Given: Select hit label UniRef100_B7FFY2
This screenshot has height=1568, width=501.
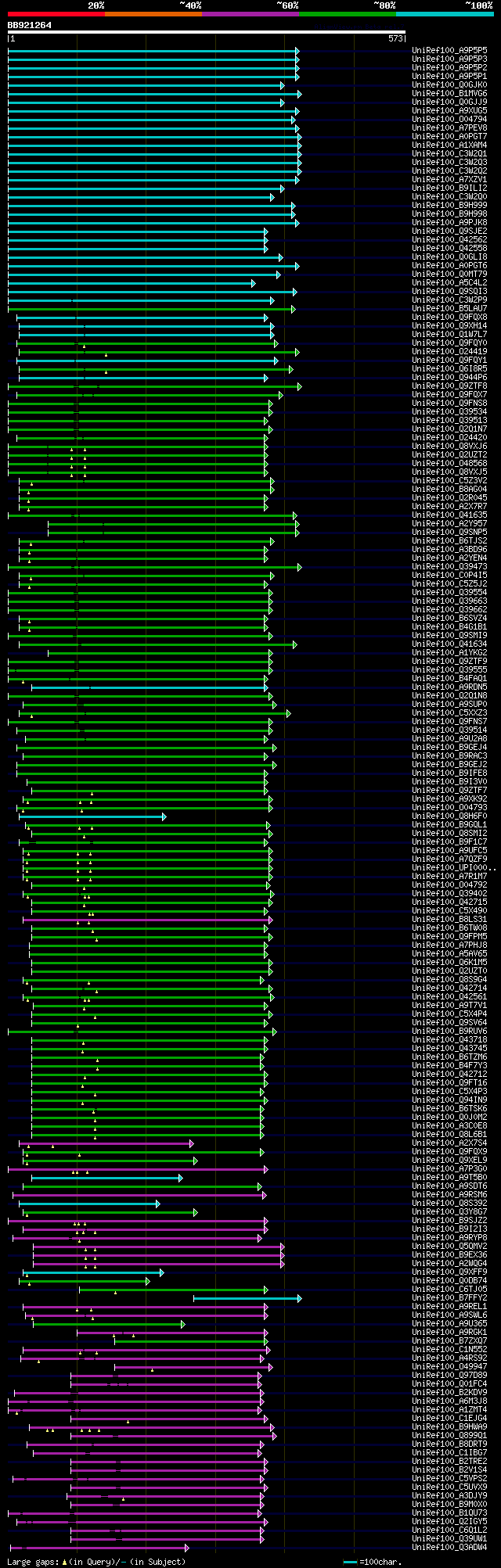Looking at the screenshot, I should pos(449,1297).
